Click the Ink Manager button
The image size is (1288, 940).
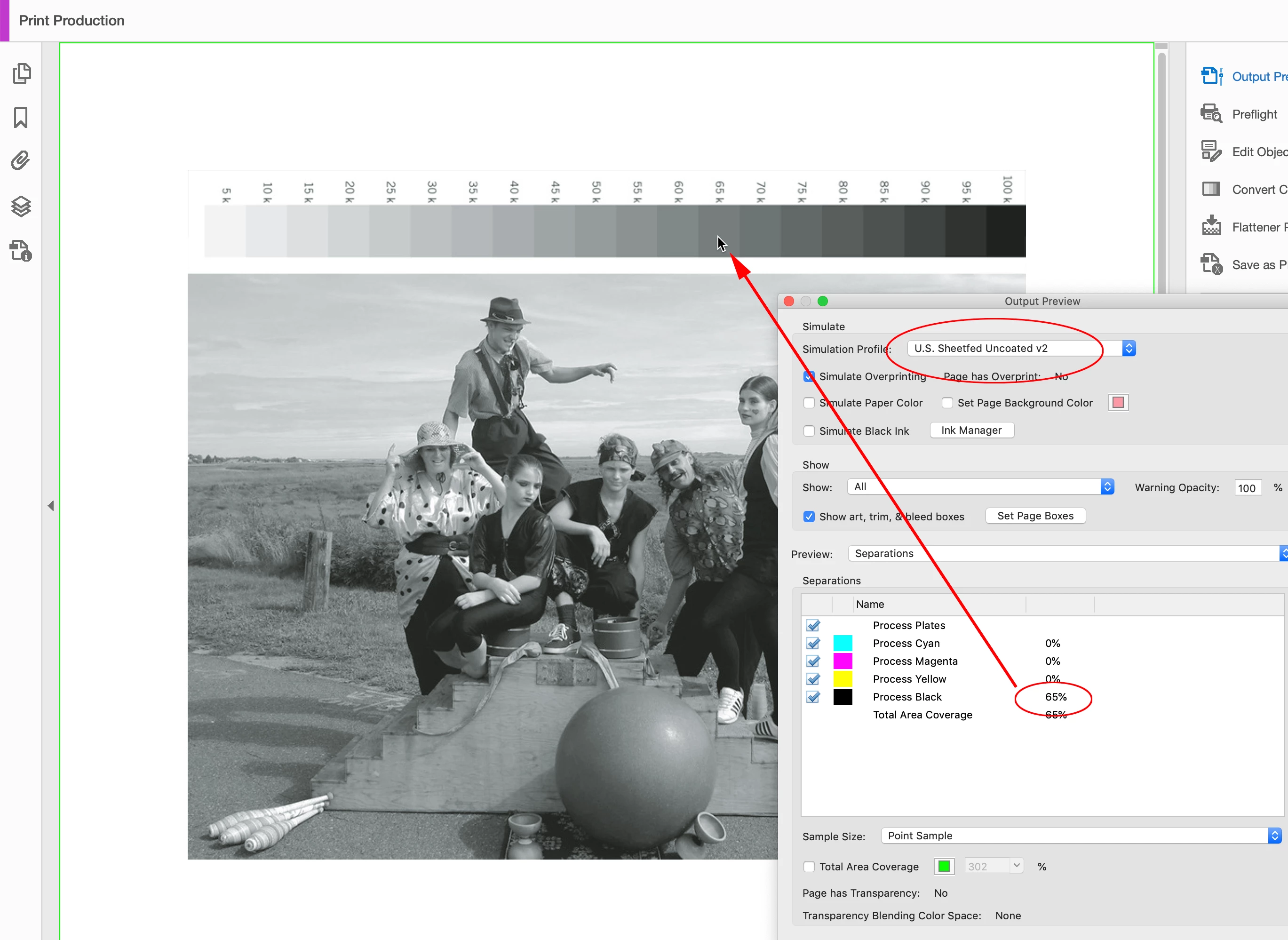[971, 430]
